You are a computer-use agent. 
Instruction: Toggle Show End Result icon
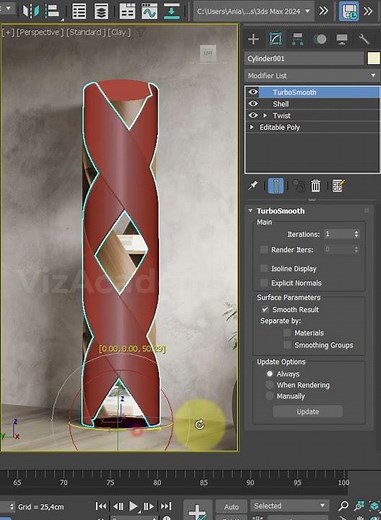[275, 186]
